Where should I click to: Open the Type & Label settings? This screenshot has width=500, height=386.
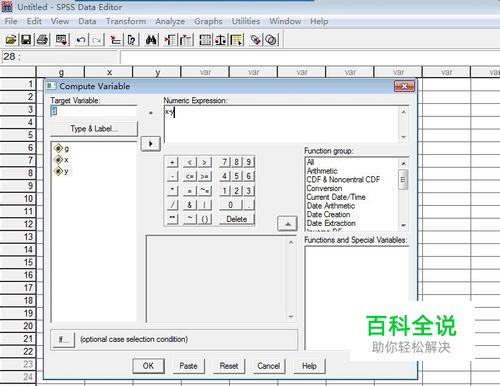click(94, 129)
